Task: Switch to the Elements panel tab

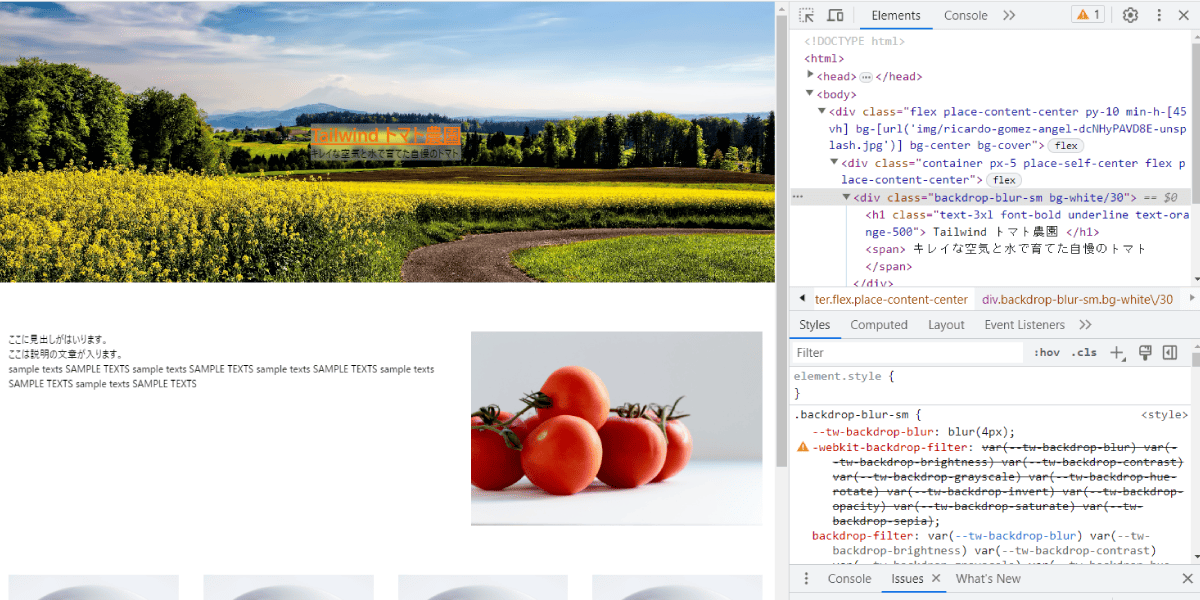Action: tap(896, 15)
